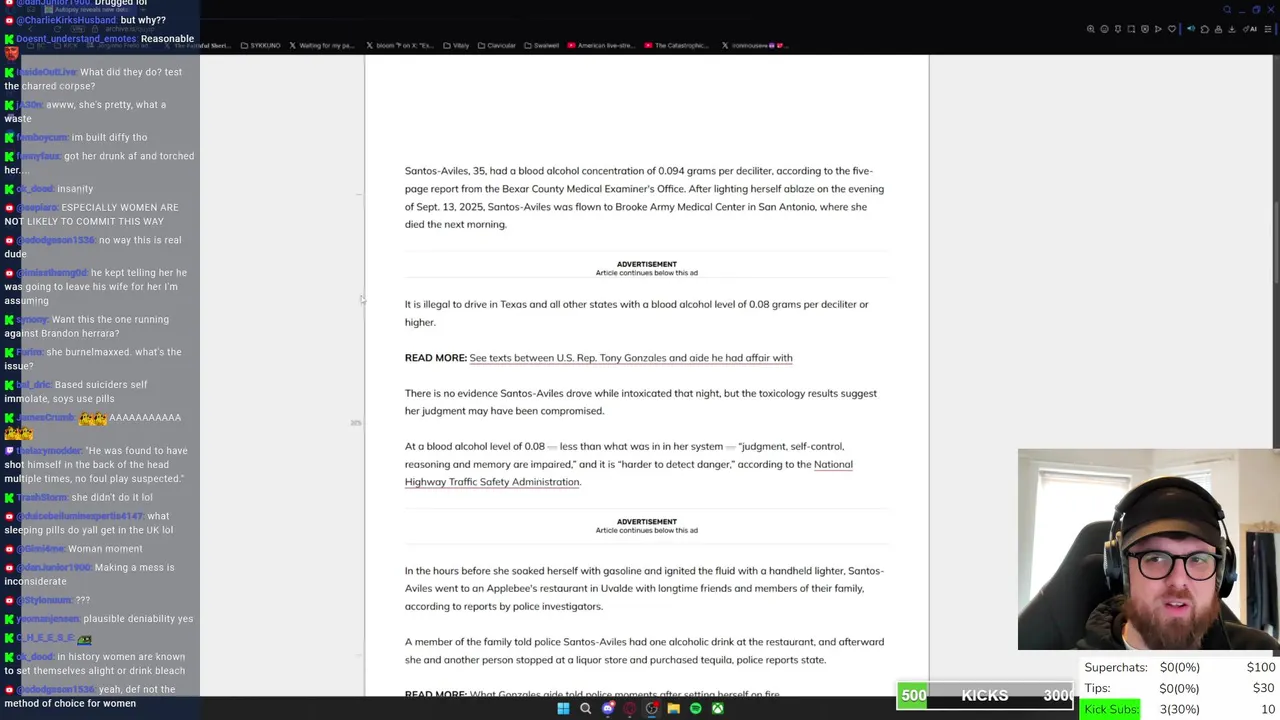
Task: Open the chat bubble toolbar icon
Action: (x=1205, y=29)
